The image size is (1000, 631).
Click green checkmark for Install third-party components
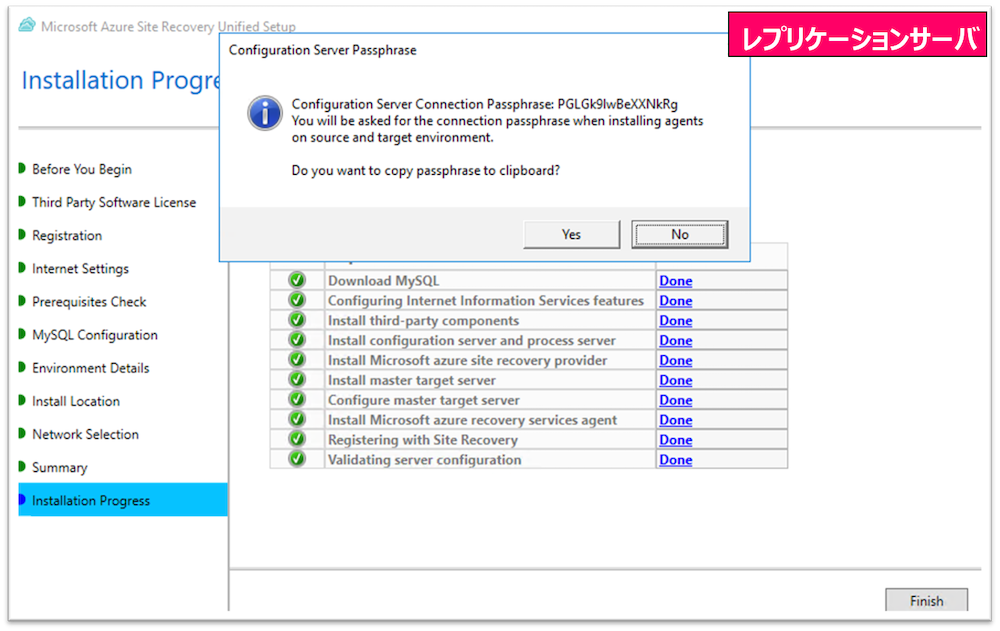click(x=297, y=321)
